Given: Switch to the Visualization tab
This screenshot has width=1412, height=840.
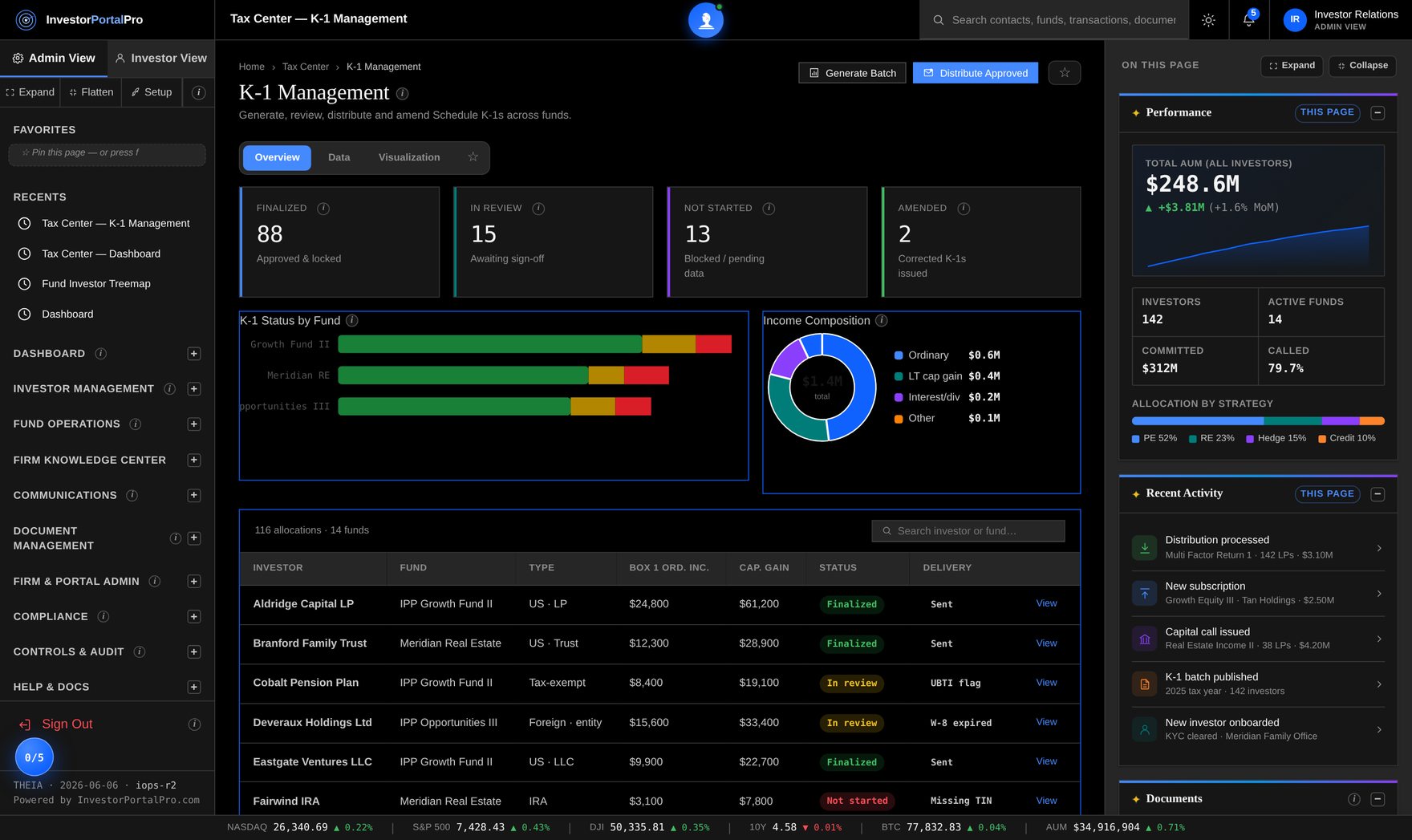Looking at the screenshot, I should click(409, 157).
